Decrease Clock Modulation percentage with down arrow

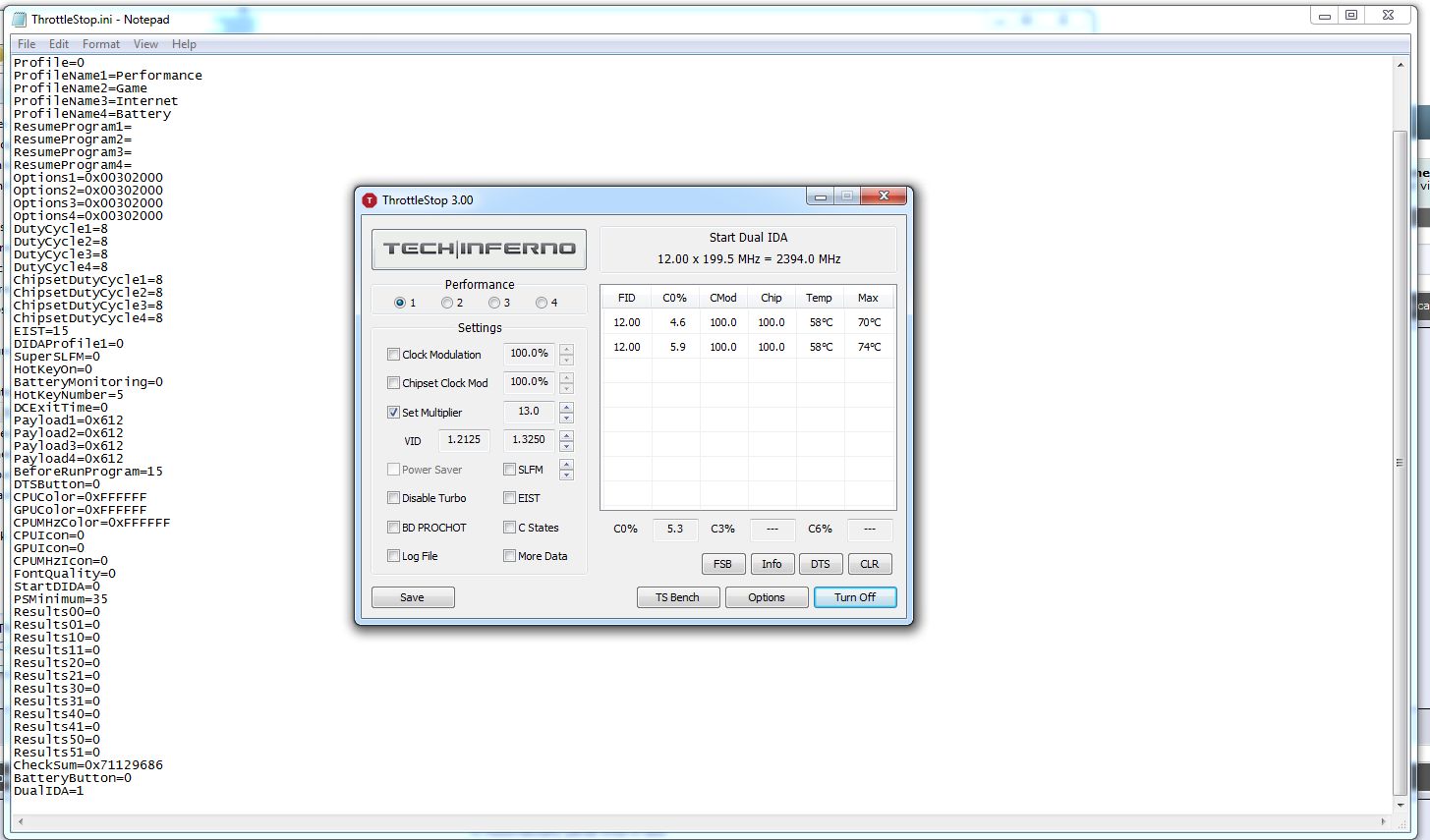click(x=566, y=361)
